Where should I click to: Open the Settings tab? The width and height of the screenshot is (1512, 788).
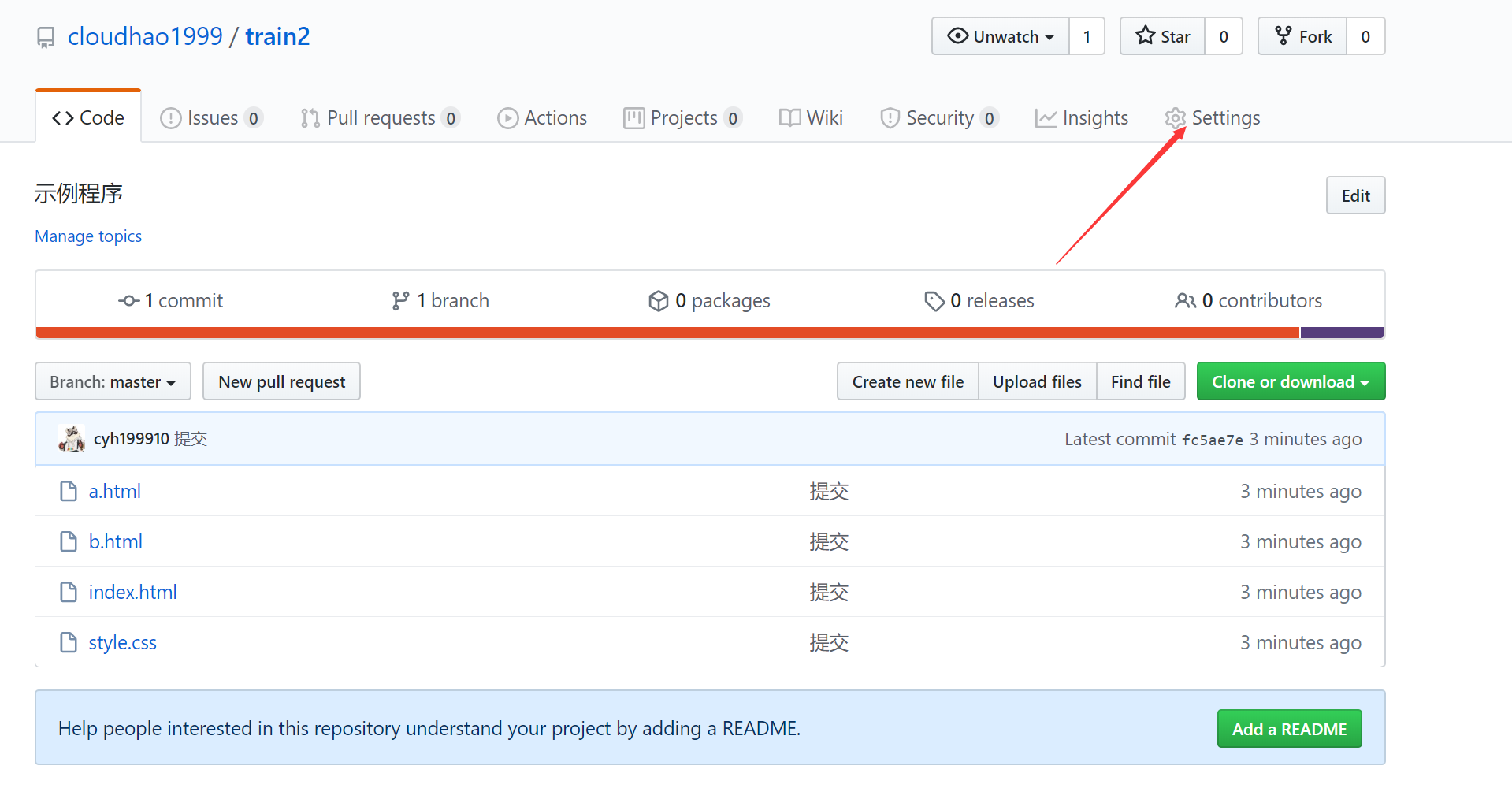coord(1213,117)
